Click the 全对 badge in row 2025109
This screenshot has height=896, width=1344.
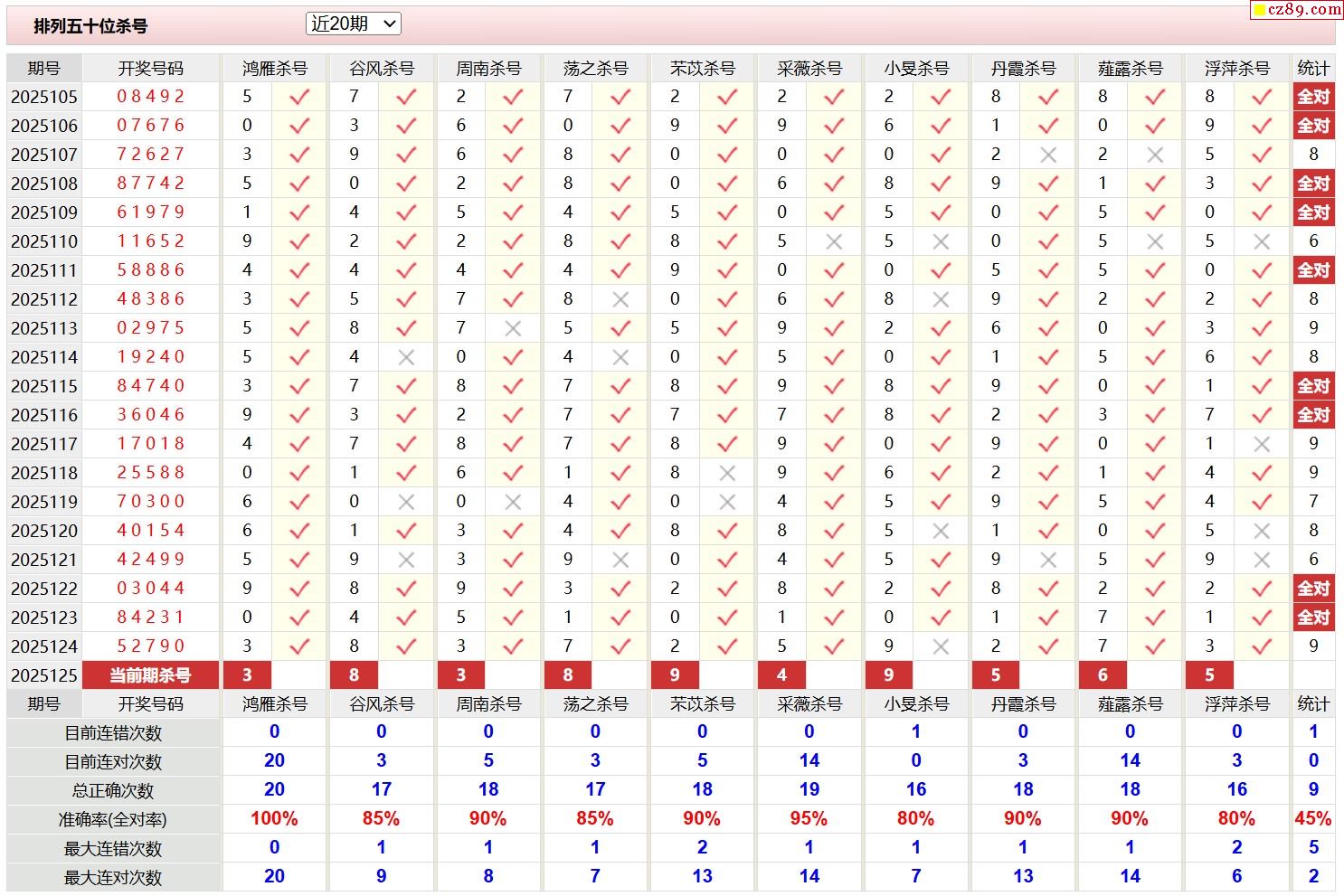pos(1313,212)
